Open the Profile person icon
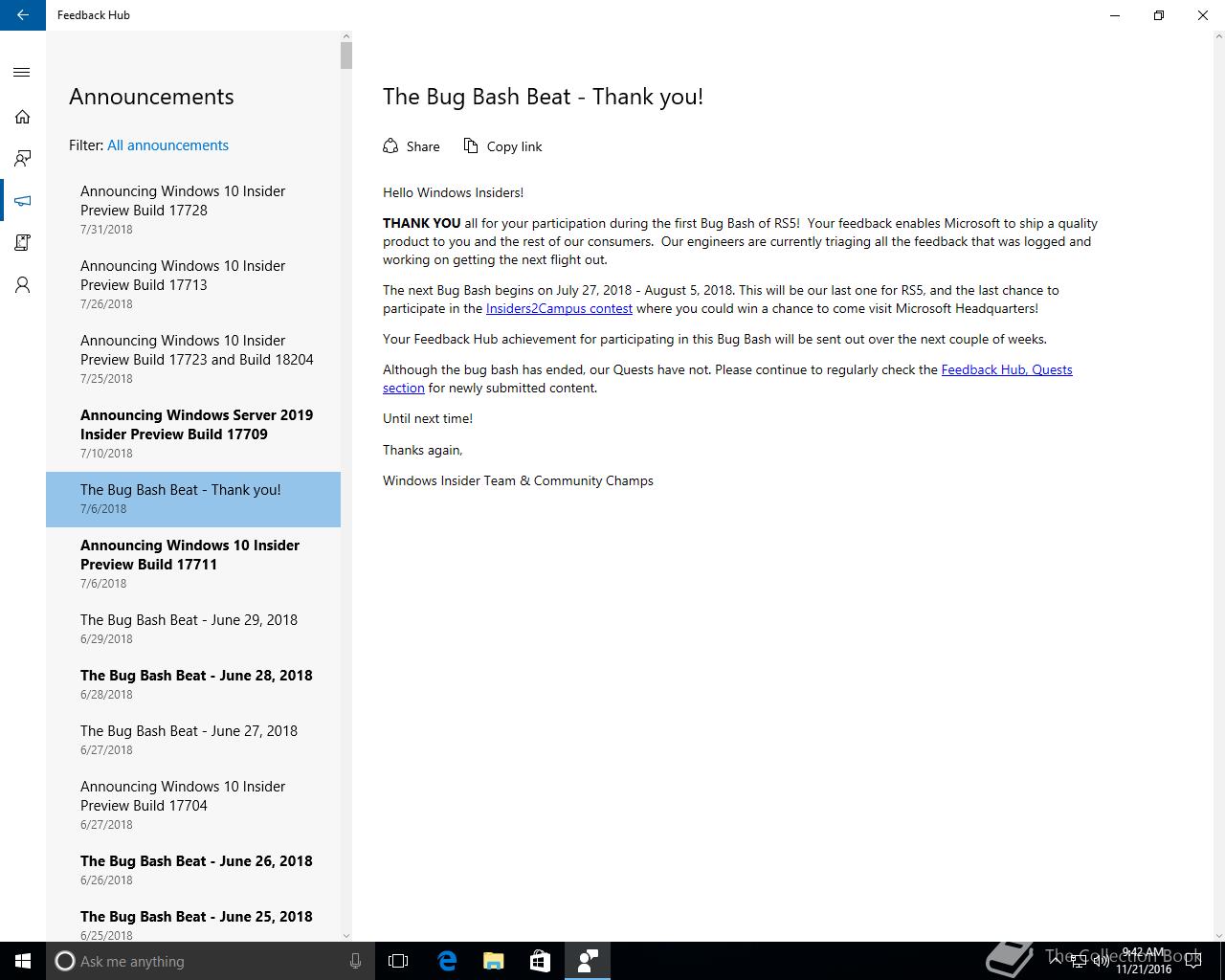This screenshot has height=980, width=1225. pyautogui.click(x=22, y=285)
